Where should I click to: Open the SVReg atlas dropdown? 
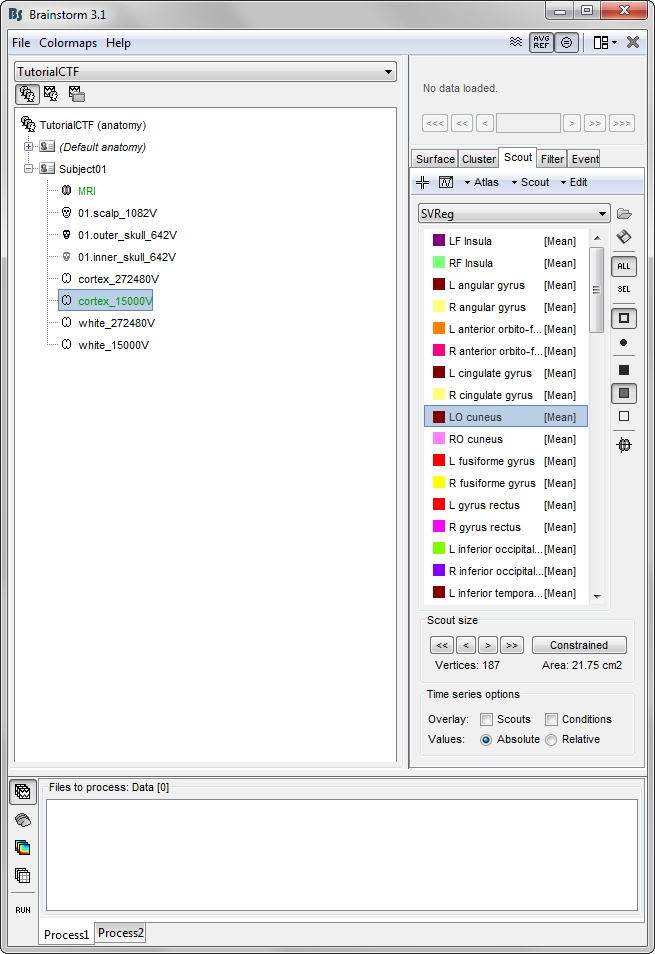click(x=513, y=213)
